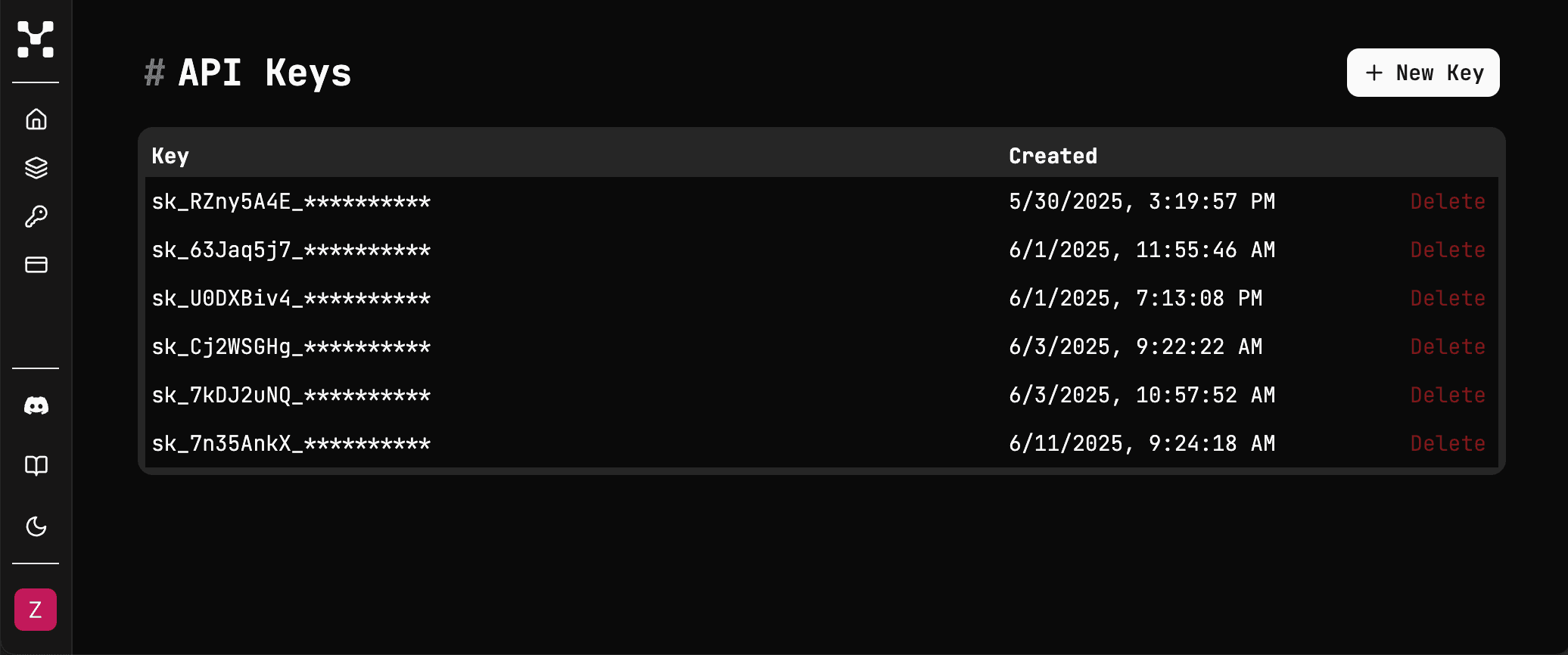
Task: Select the sk_7n35AnkX key row text
Action: pyautogui.click(x=291, y=444)
